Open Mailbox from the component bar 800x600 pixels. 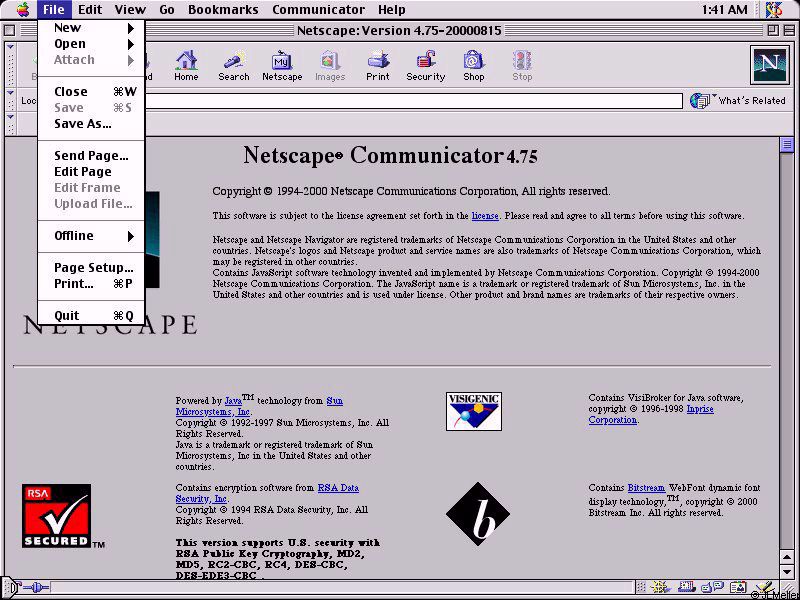click(686, 588)
